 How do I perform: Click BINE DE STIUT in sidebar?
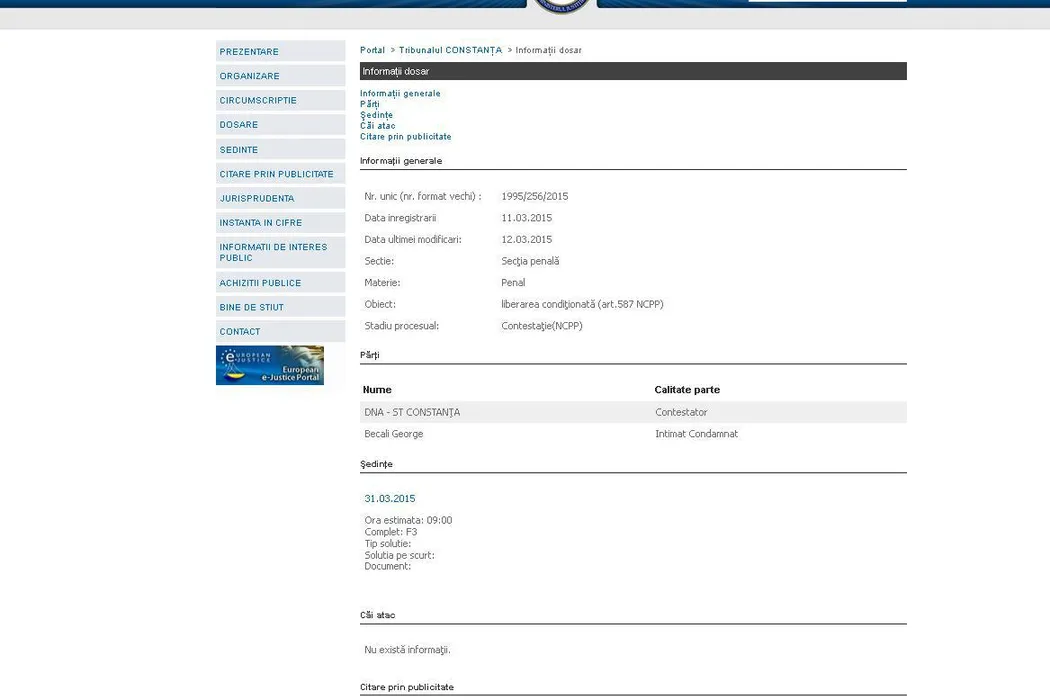[x=252, y=307]
